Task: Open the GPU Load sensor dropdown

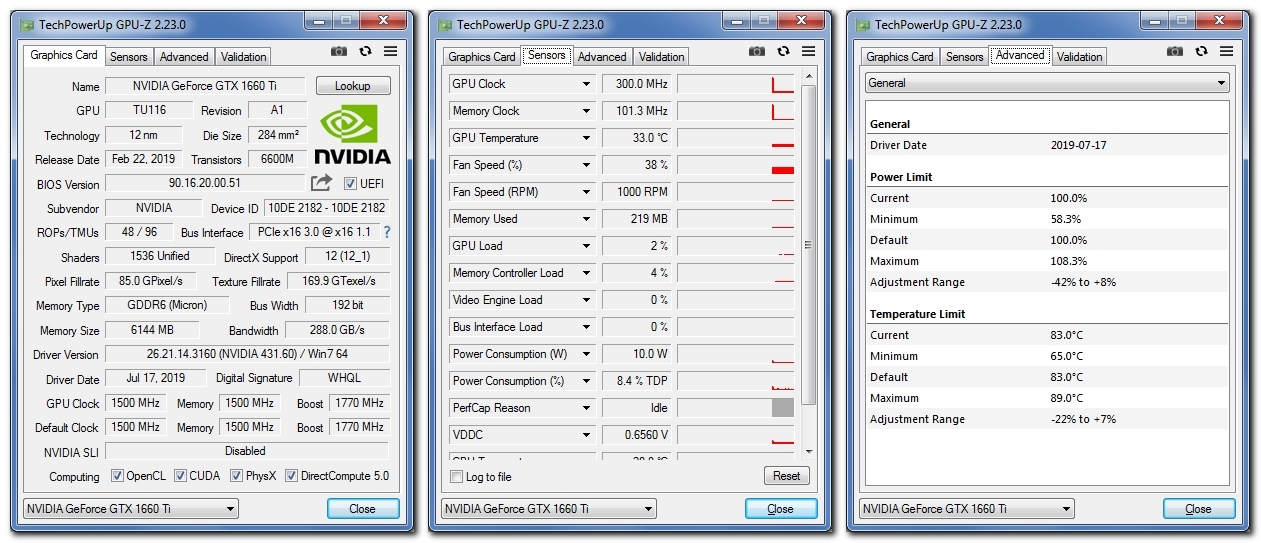Action: [x=587, y=246]
